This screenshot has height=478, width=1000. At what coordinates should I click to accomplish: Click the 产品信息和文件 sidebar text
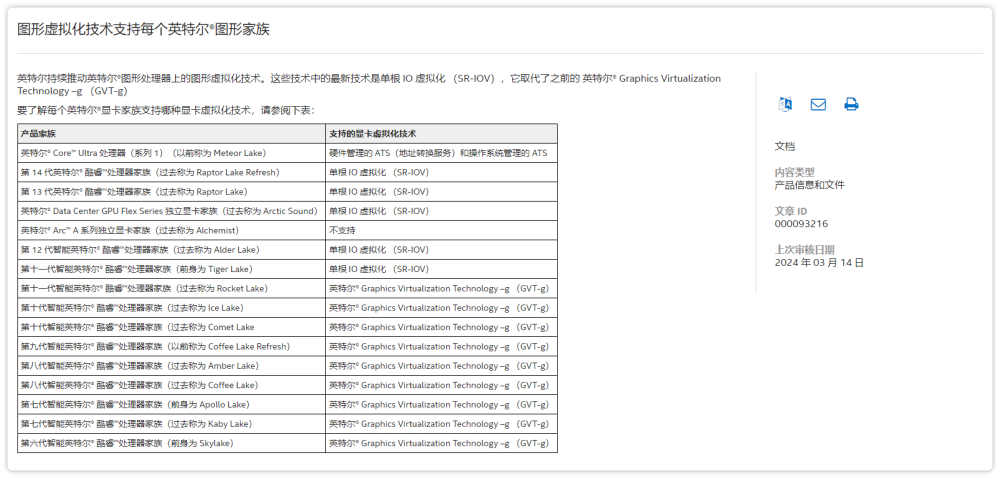(809, 185)
